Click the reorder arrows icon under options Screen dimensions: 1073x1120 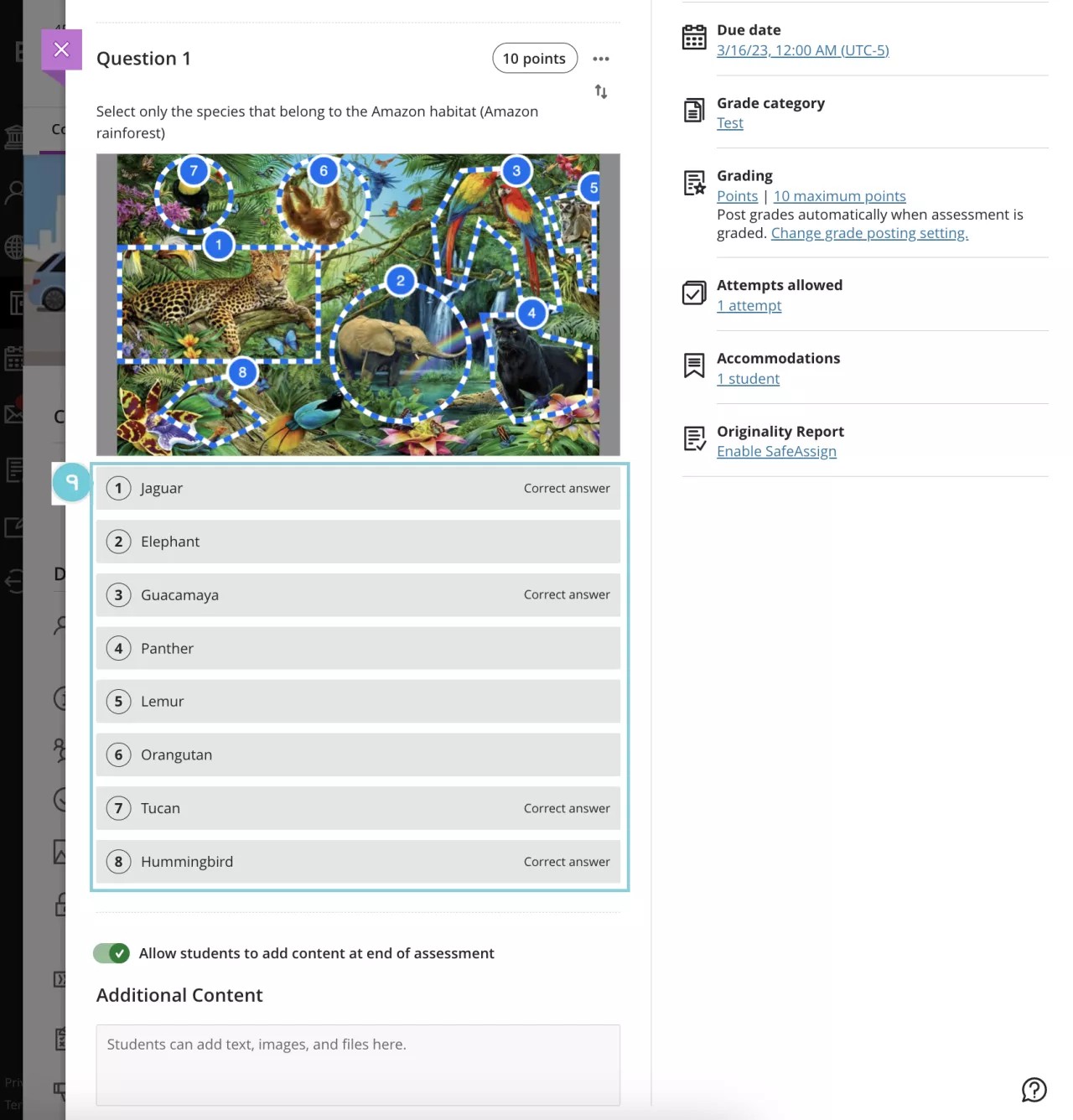[x=600, y=91]
